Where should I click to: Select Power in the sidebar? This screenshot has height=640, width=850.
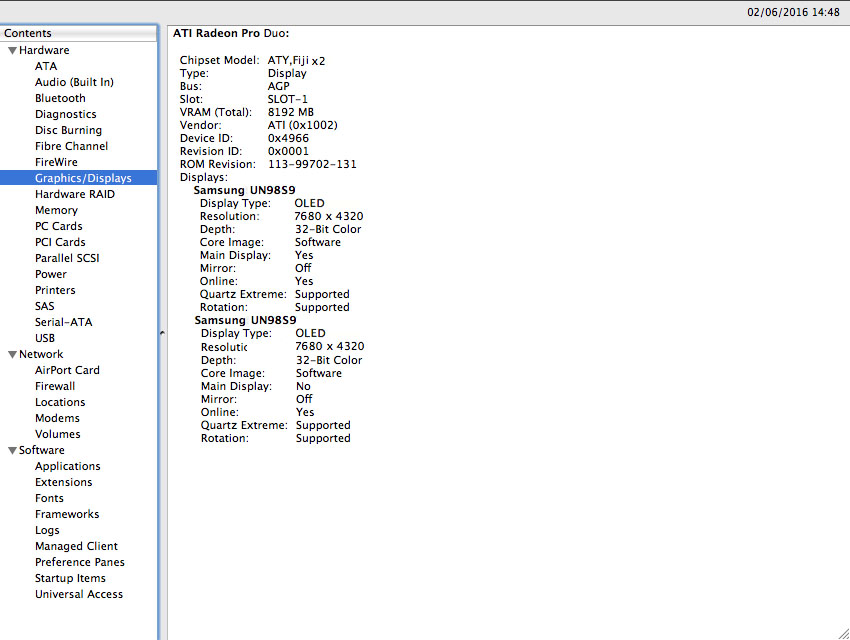point(51,274)
